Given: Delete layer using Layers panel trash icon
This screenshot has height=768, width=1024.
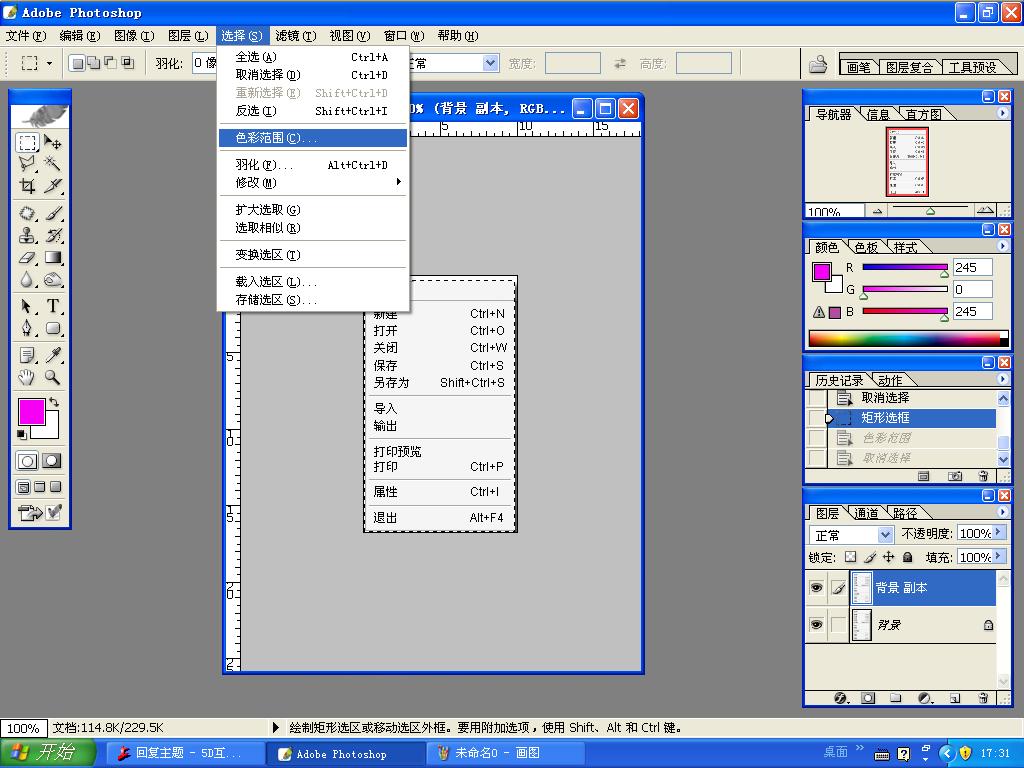Looking at the screenshot, I should tap(983, 698).
